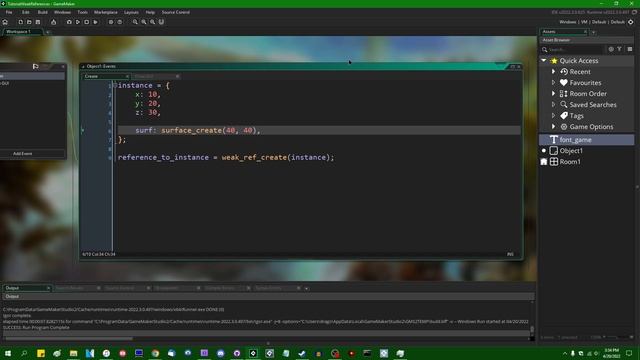
Task: Collapse the Quick Access section
Action: pyautogui.click(x=544, y=60)
